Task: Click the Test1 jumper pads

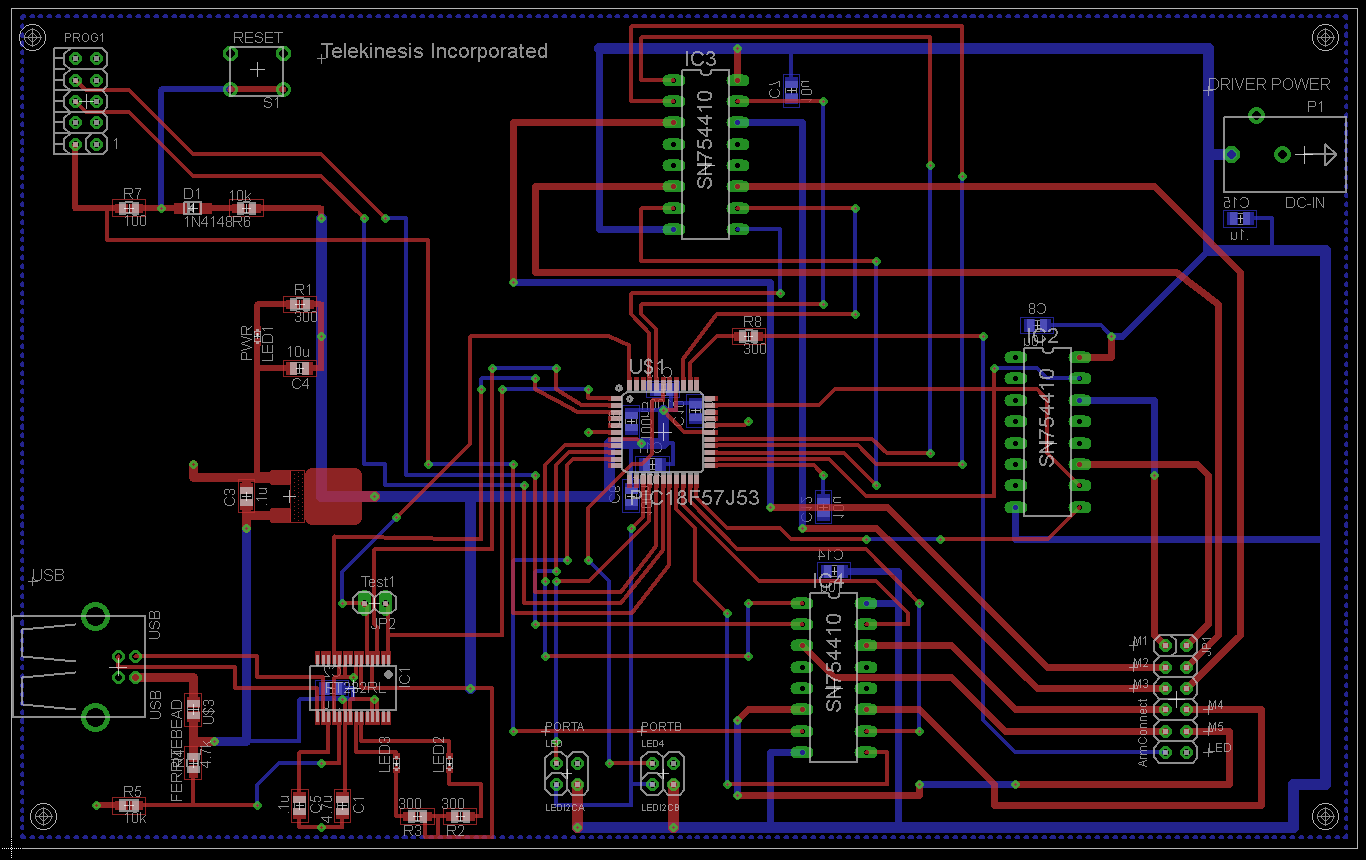Action: 375,602
